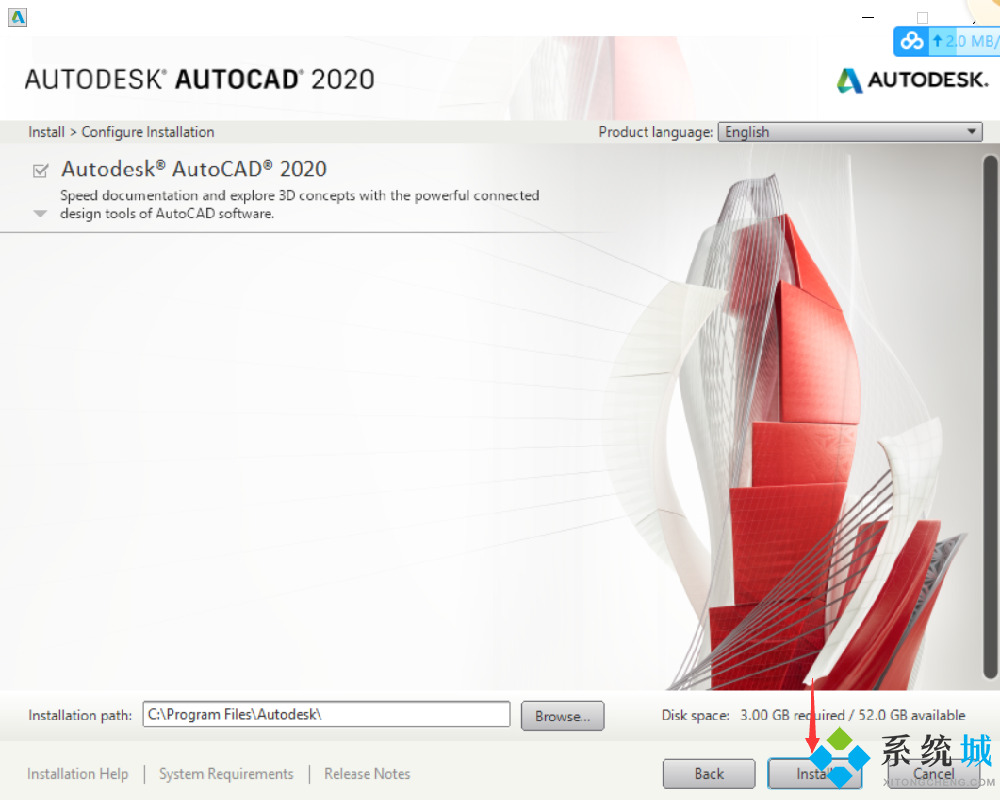Screen dimensions: 1000x800
Task: Select Configure Installation breadcrumb
Action: coord(148,132)
